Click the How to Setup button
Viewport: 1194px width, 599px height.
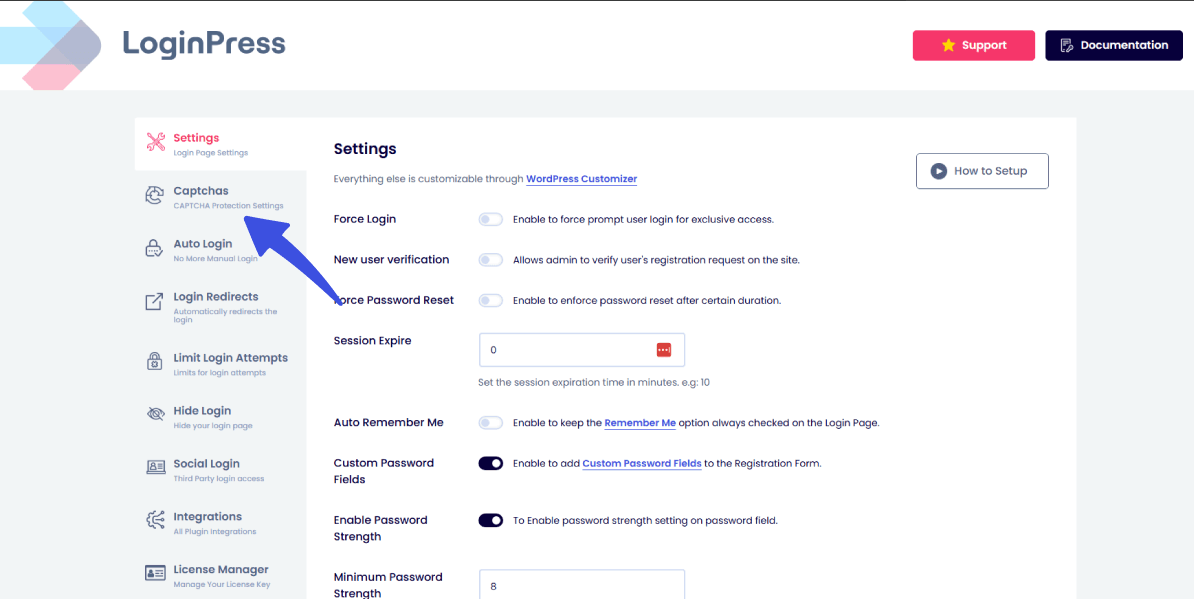pos(982,171)
